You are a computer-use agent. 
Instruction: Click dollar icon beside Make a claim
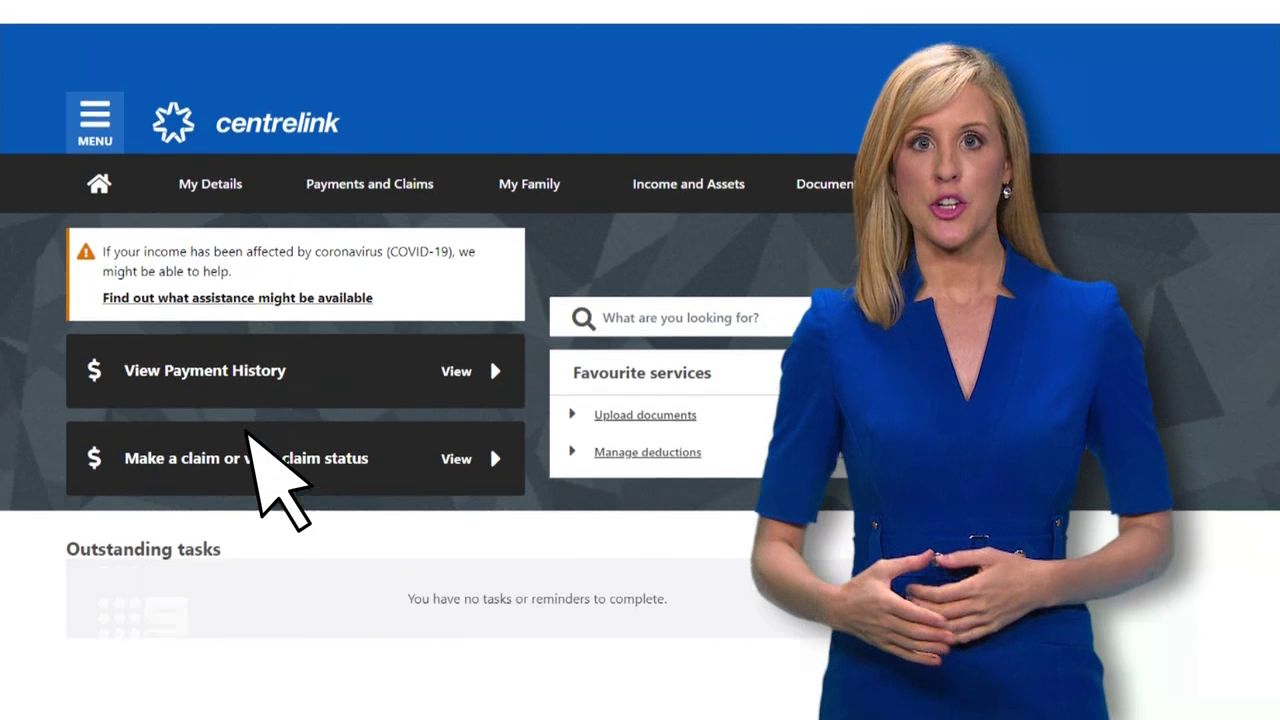[94, 459]
